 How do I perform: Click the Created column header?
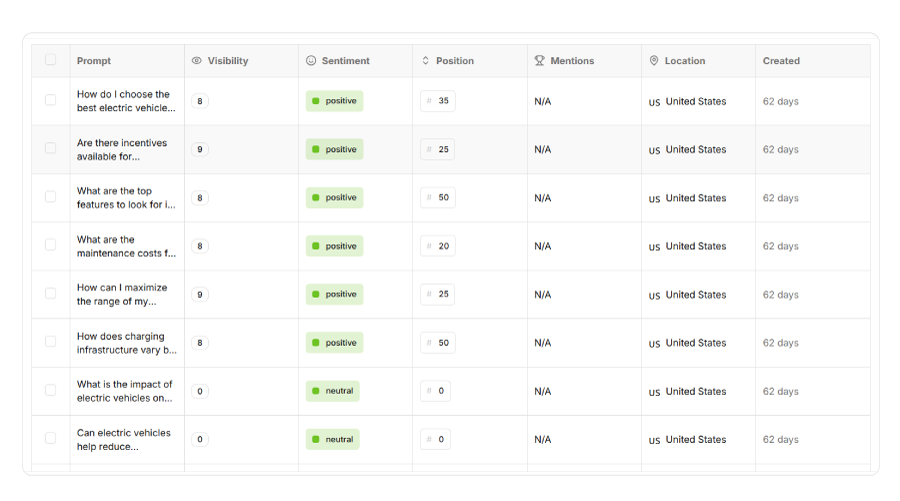pos(781,61)
